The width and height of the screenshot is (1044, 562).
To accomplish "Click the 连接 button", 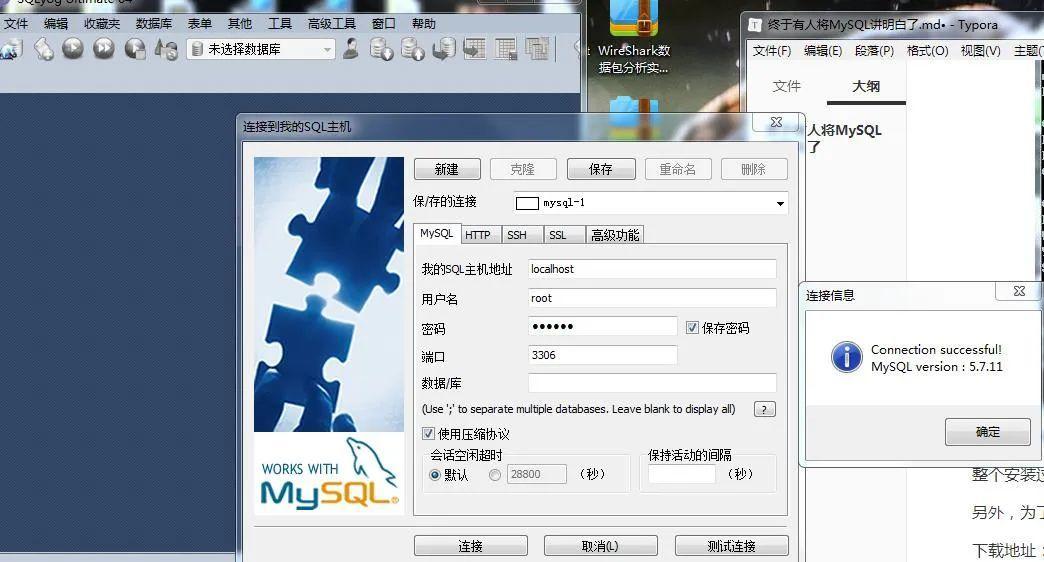I will point(471,546).
